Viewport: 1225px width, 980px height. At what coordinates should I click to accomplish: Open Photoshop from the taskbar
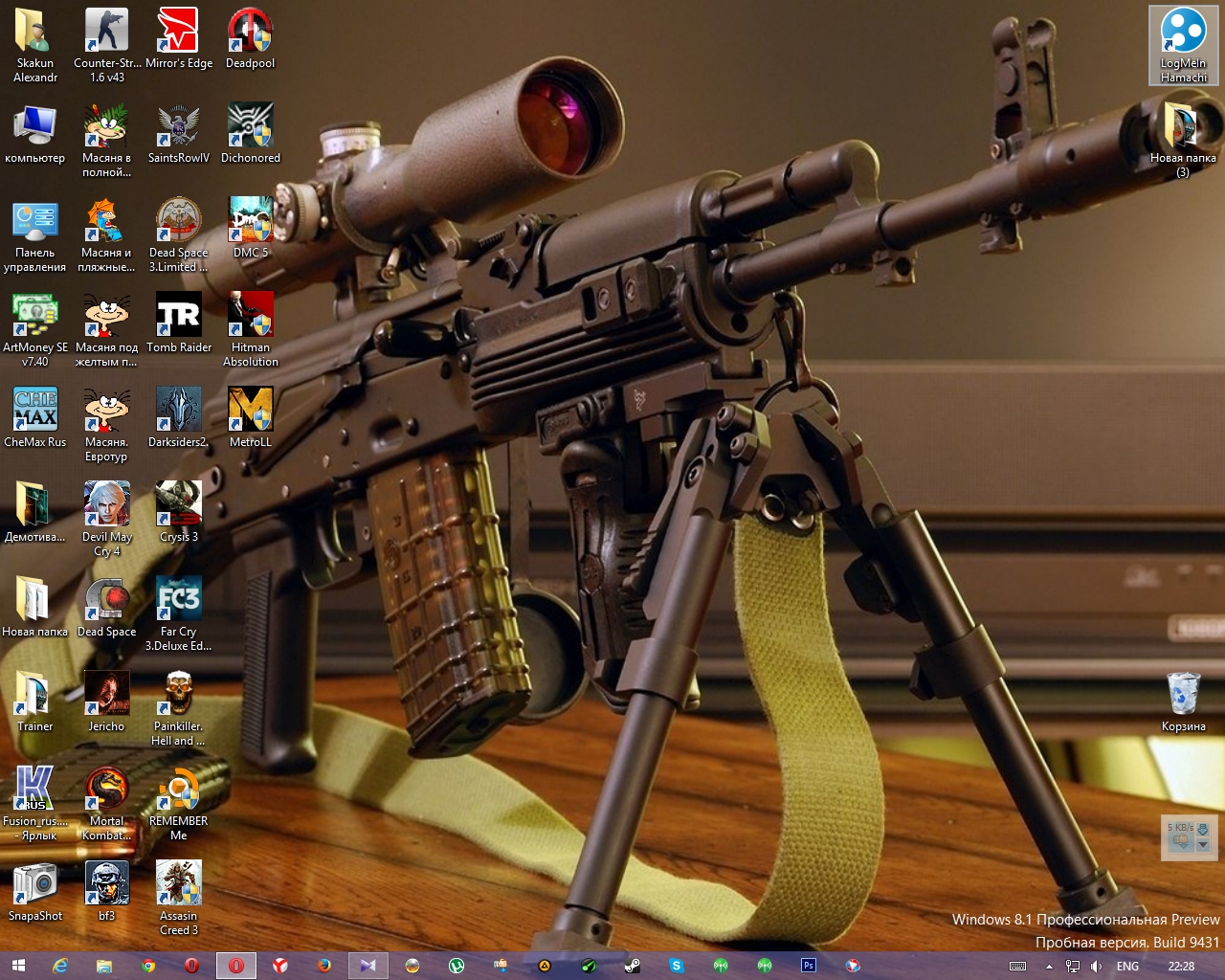point(809,966)
